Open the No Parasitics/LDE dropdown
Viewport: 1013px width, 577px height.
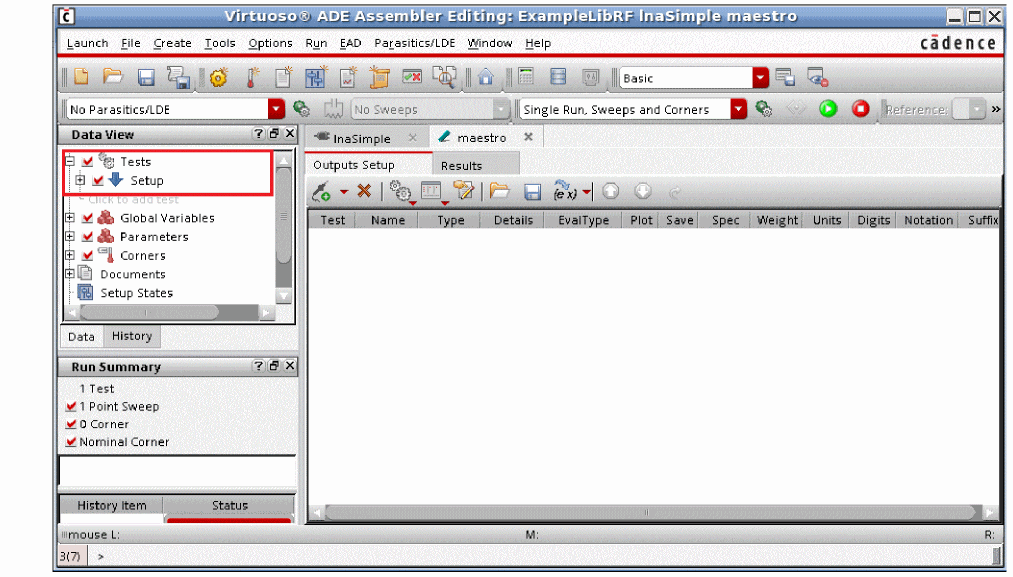(277, 109)
